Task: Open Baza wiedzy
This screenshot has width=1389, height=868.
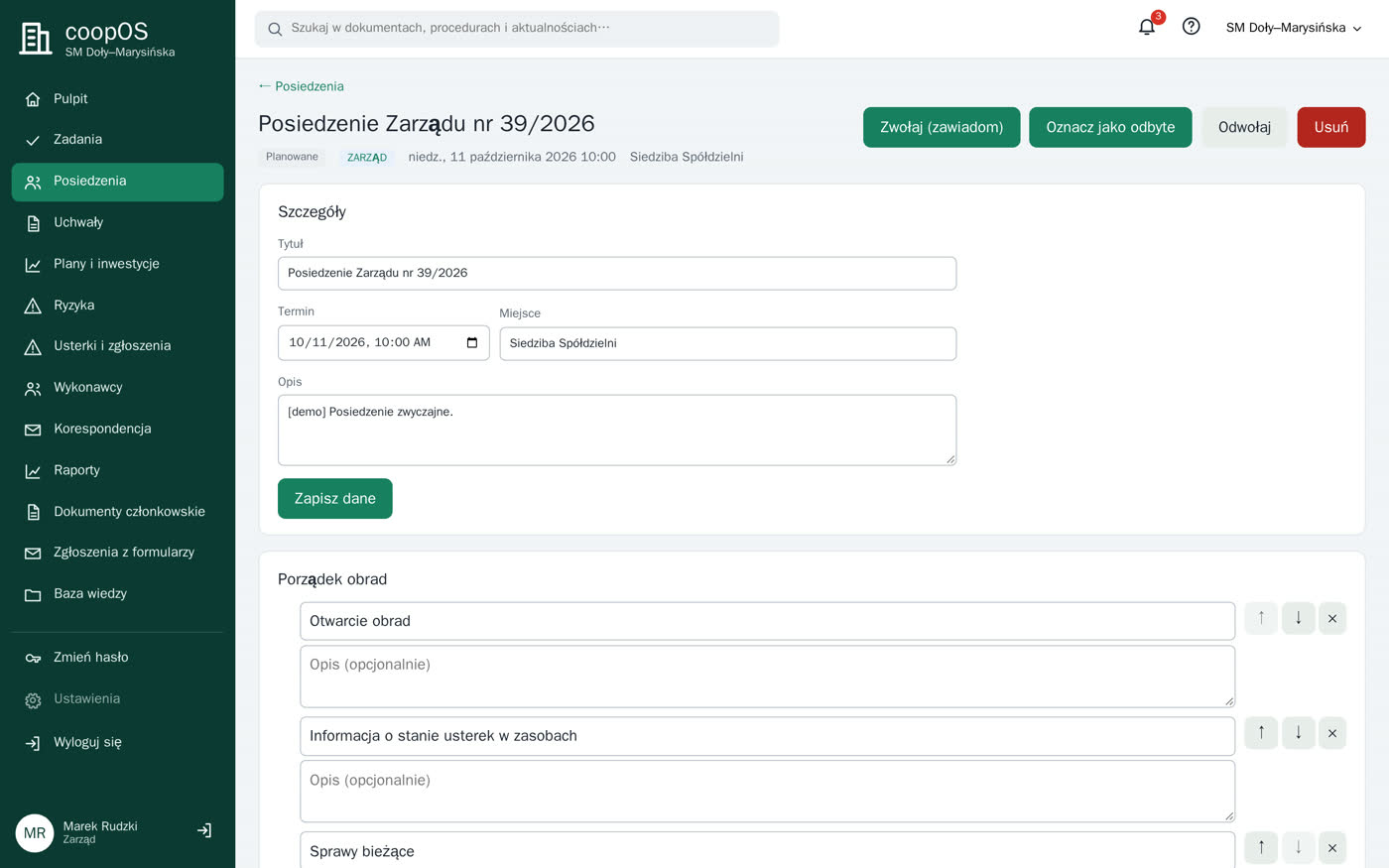Action: click(117, 594)
